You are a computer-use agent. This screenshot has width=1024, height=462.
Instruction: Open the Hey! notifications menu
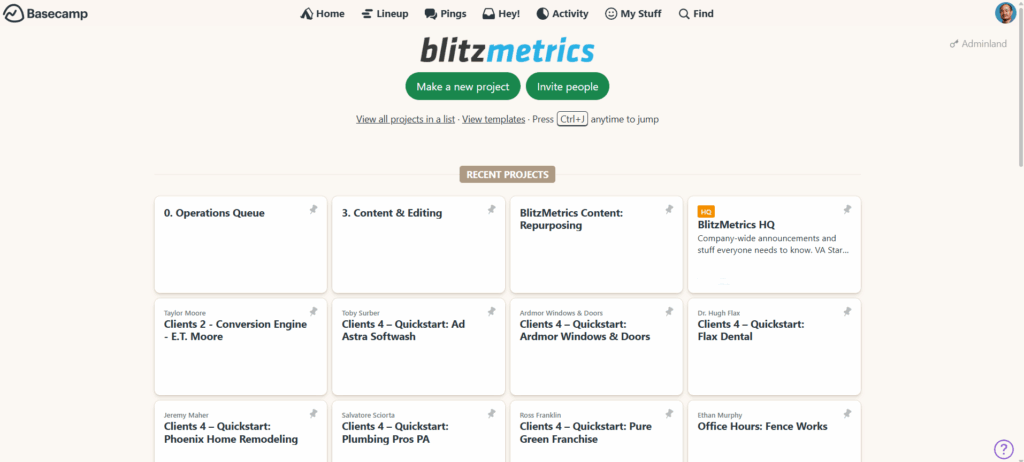[501, 14]
